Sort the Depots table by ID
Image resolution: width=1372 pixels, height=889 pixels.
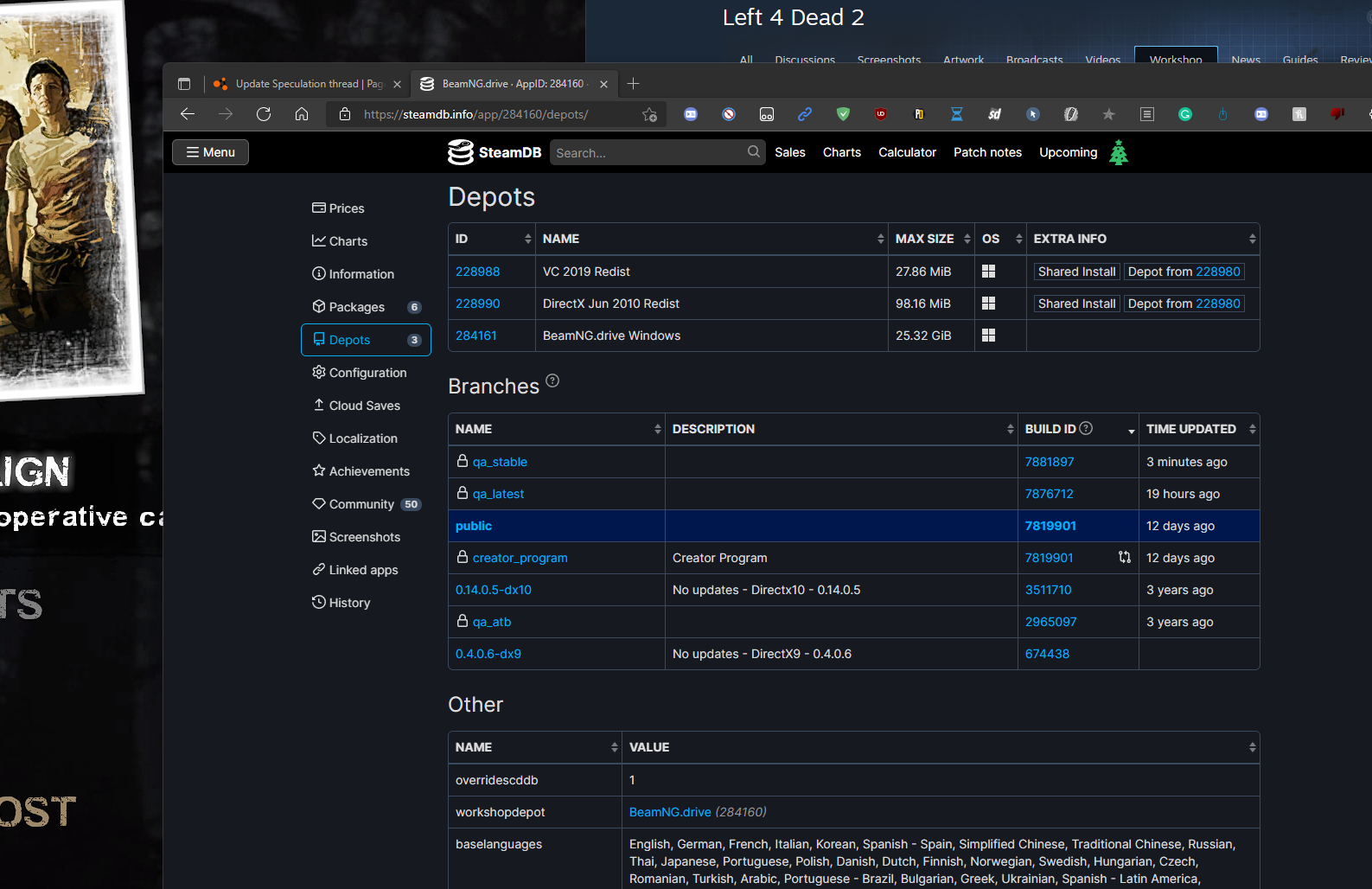click(492, 239)
